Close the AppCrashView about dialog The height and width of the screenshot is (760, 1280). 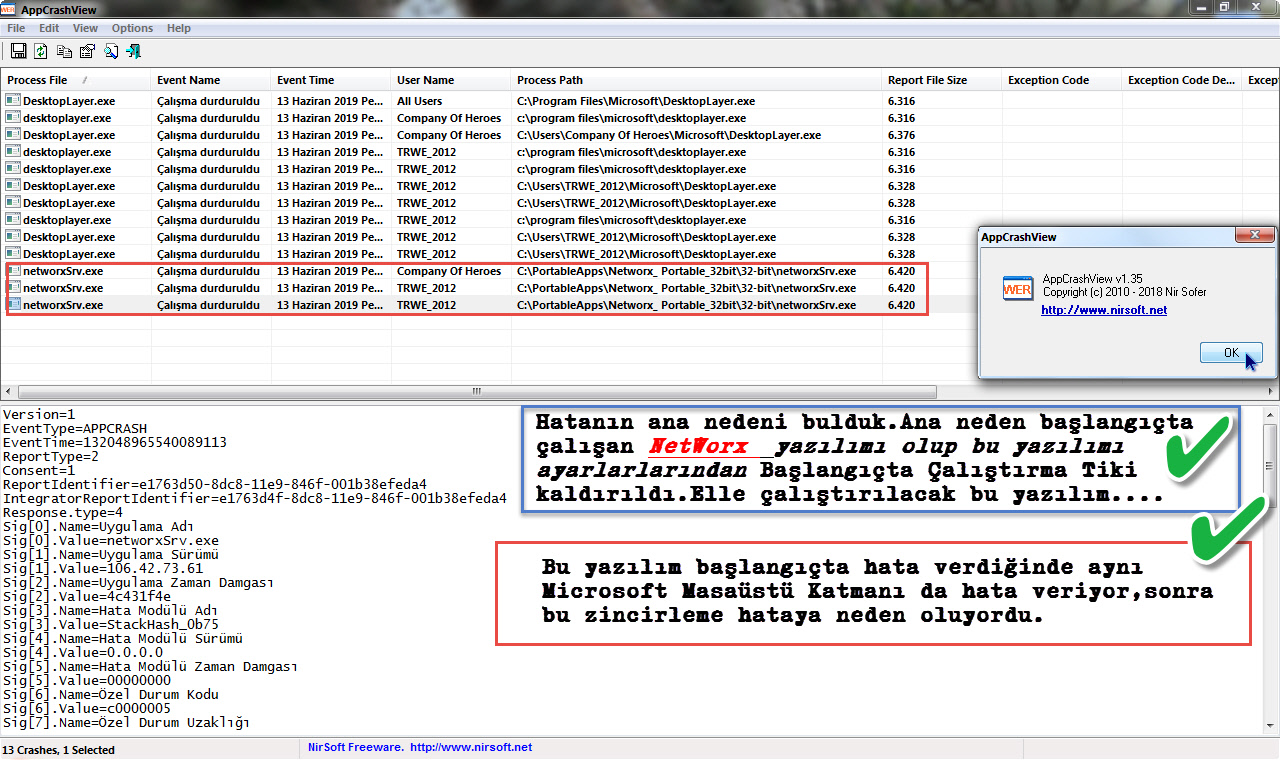(x=1255, y=236)
